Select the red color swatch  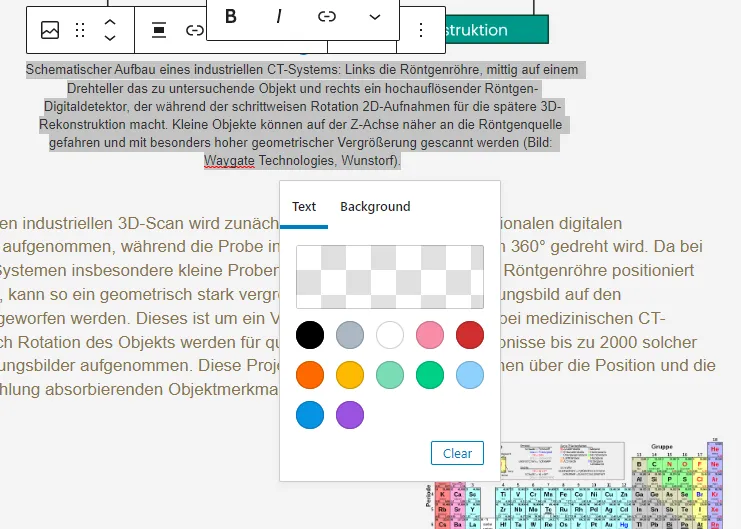point(470,335)
